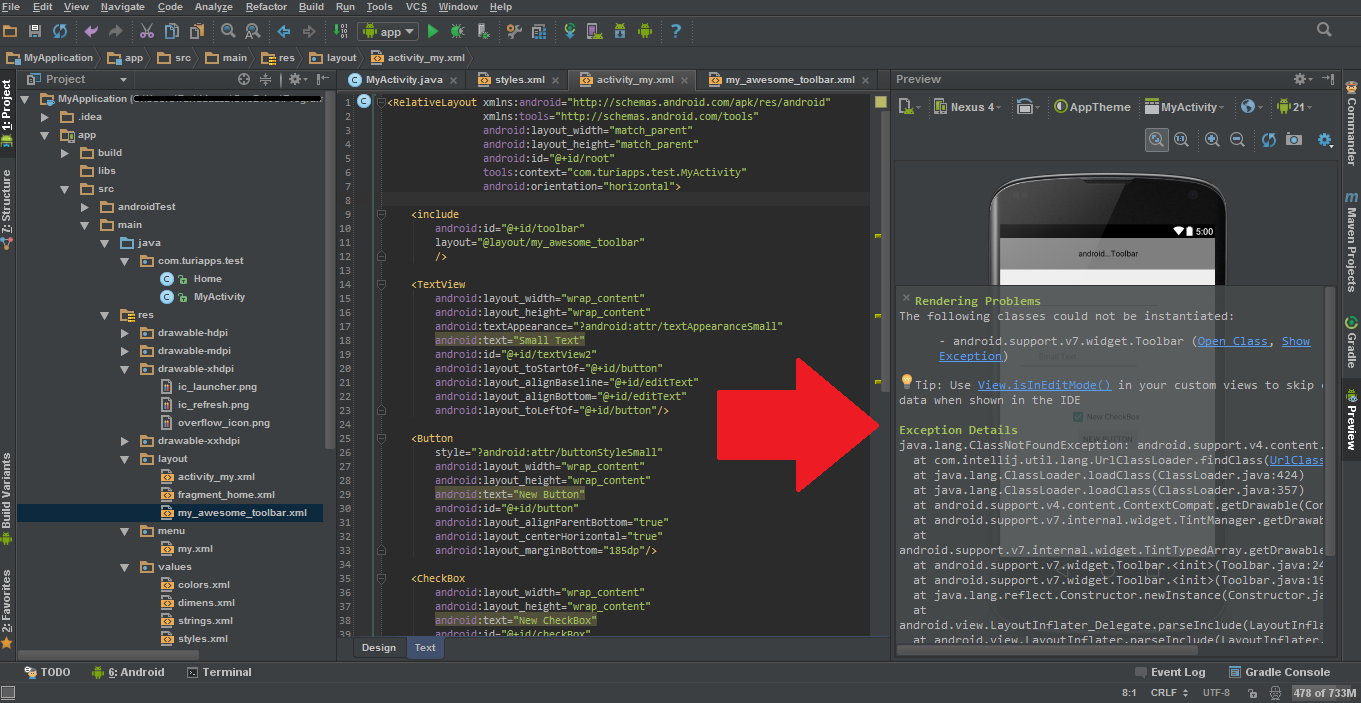This screenshot has width=1361, height=703.
Task: Expand the androidTest folder
Action: 85,207
